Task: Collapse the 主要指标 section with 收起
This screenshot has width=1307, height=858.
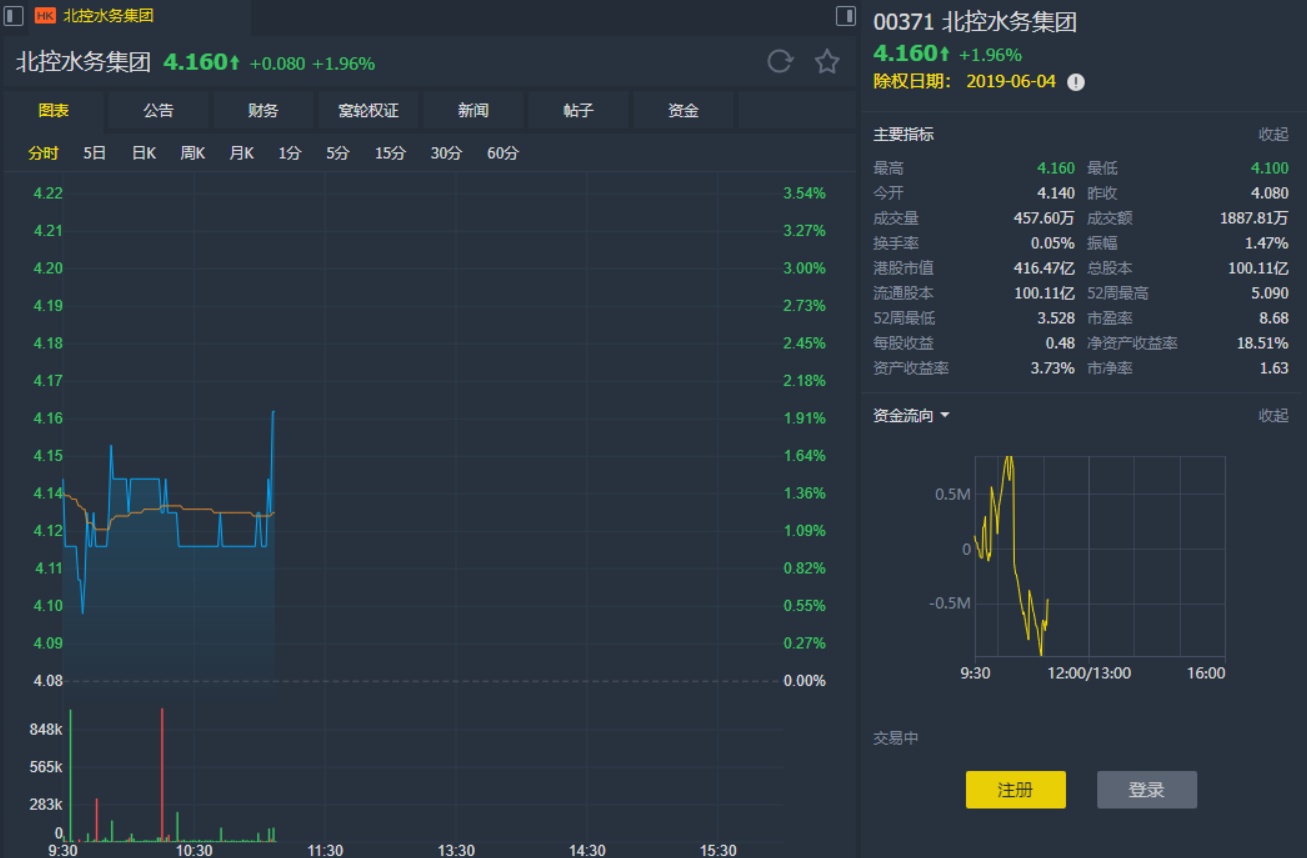Action: 1273,134
